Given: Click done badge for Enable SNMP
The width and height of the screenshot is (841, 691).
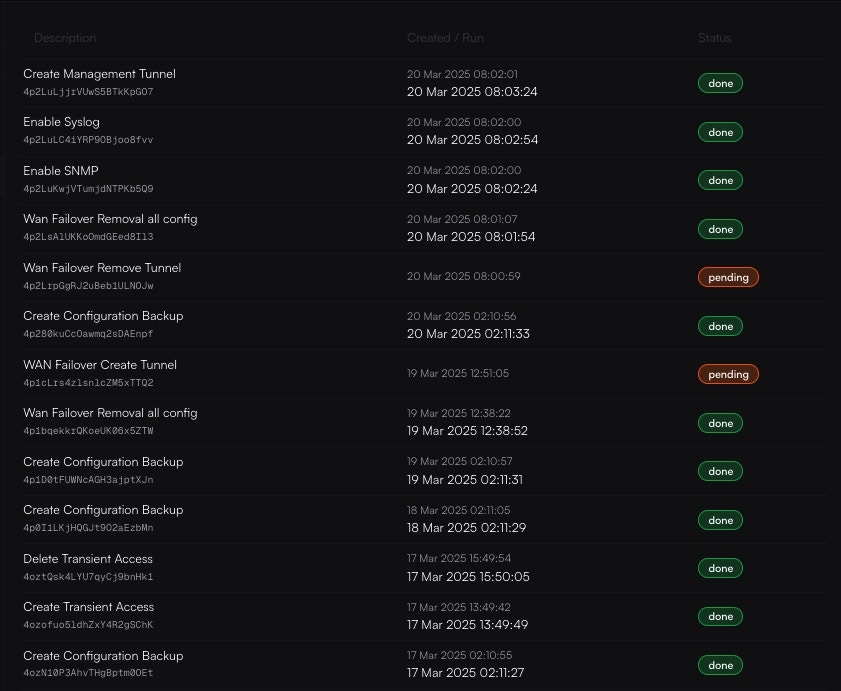Looking at the screenshot, I should tap(720, 180).
